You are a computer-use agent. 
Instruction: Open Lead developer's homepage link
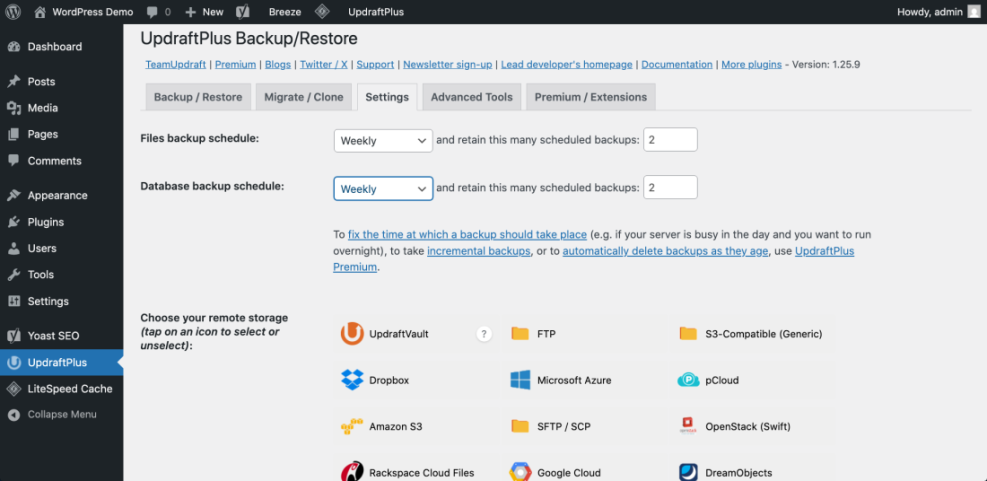(x=567, y=64)
